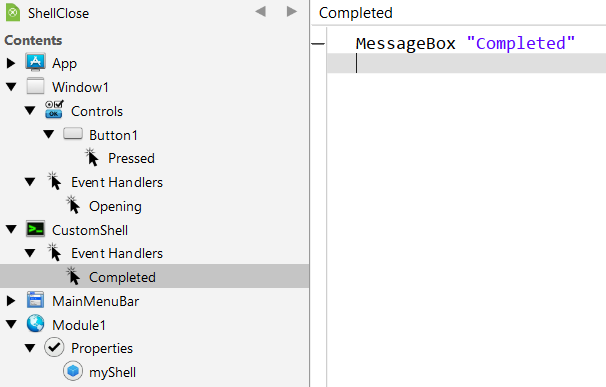The image size is (606, 387).
Task: Select the Controls label
Action: point(97,111)
